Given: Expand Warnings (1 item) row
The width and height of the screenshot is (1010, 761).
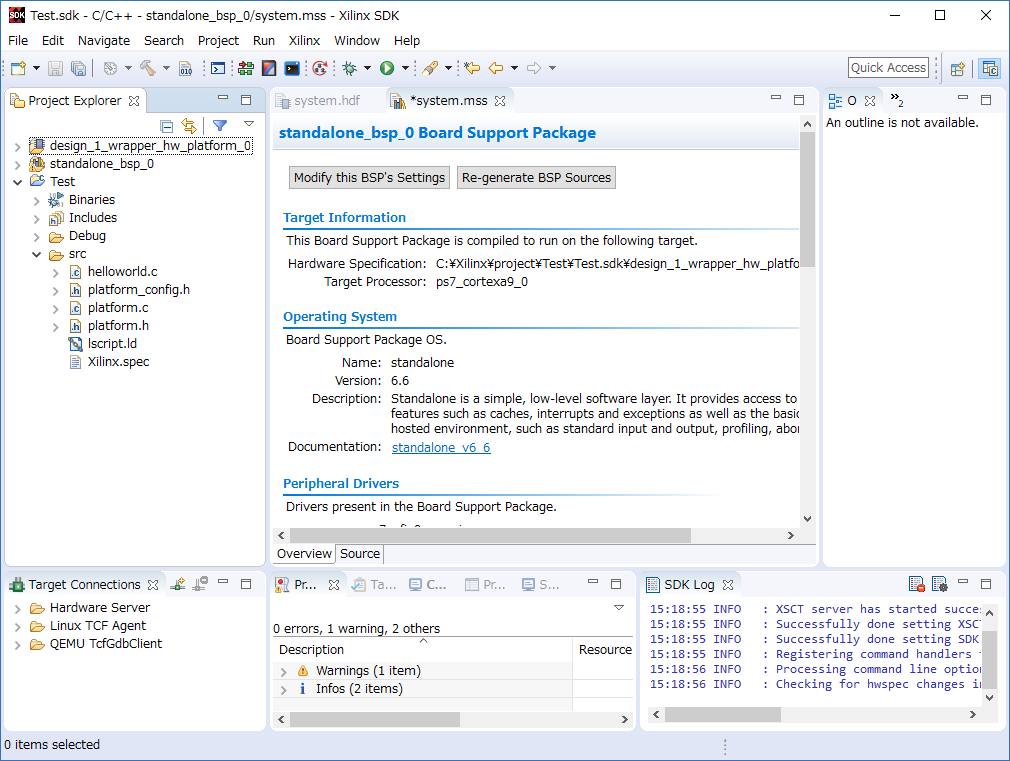Looking at the screenshot, I should [283, 671].
